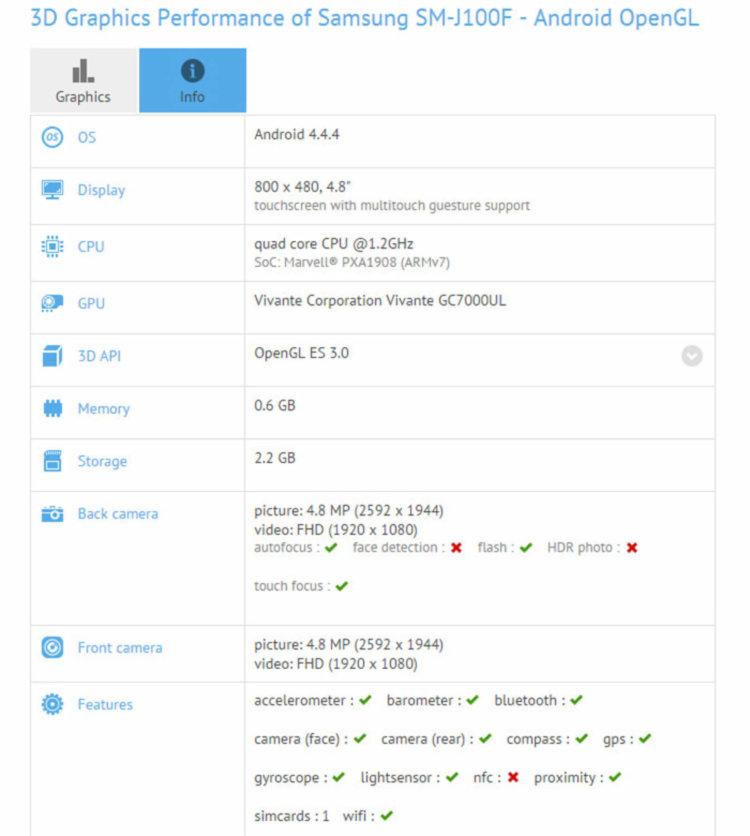Click the SoC: Marvell PXA1908 text
Viewport: 750px width, 836px height.
click(x=352, y=262)
